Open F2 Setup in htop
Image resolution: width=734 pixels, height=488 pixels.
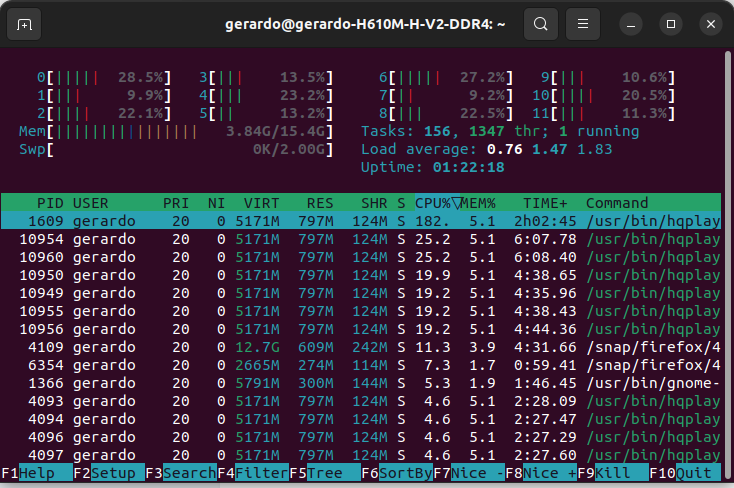(108, 473)
